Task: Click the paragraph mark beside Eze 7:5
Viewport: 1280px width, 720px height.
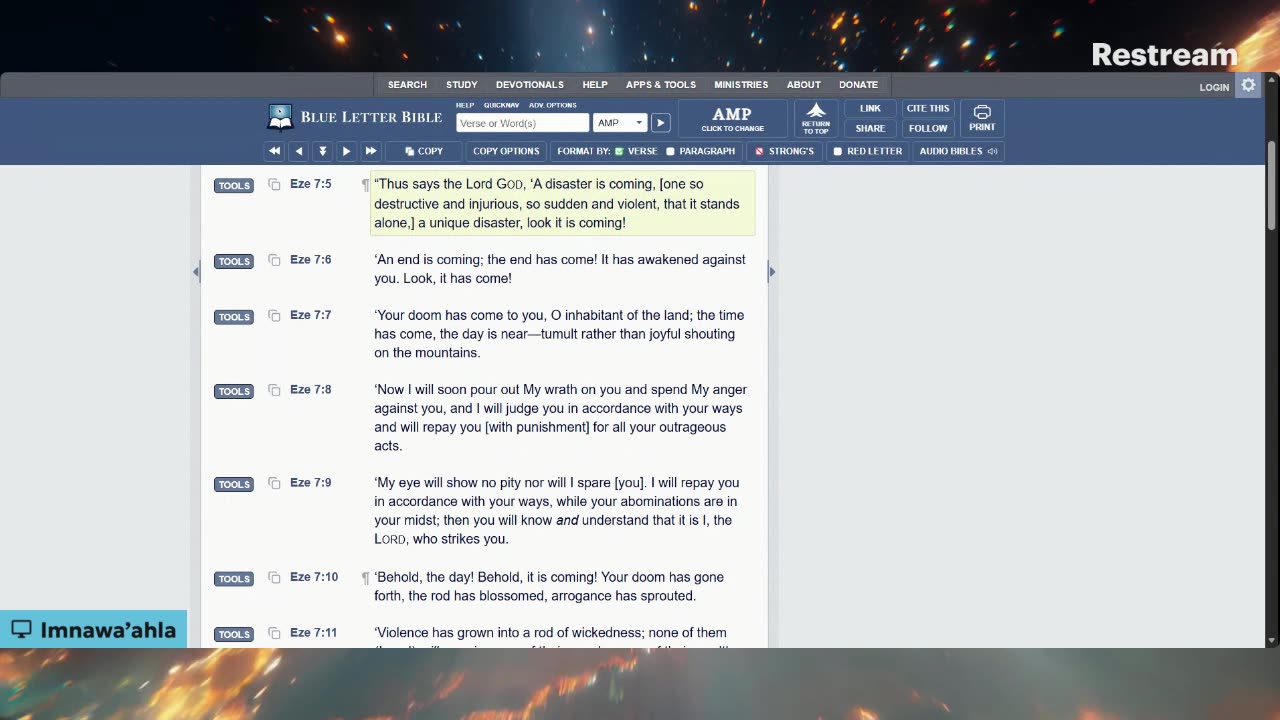Action: [365, 185]
